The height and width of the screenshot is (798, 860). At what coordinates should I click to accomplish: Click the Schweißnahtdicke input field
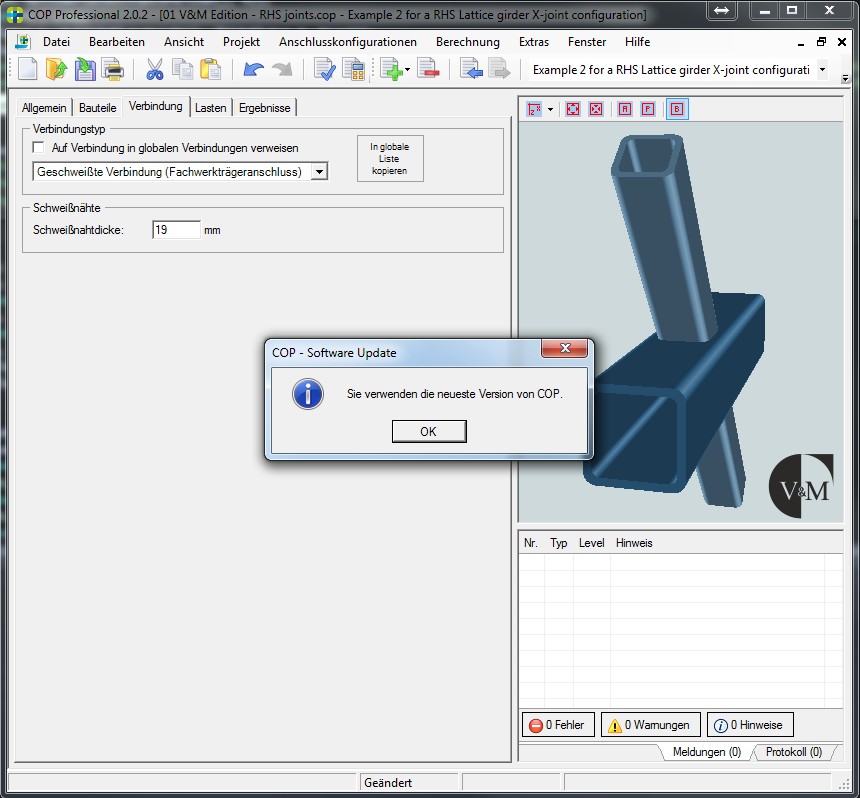tap(176, 230)
